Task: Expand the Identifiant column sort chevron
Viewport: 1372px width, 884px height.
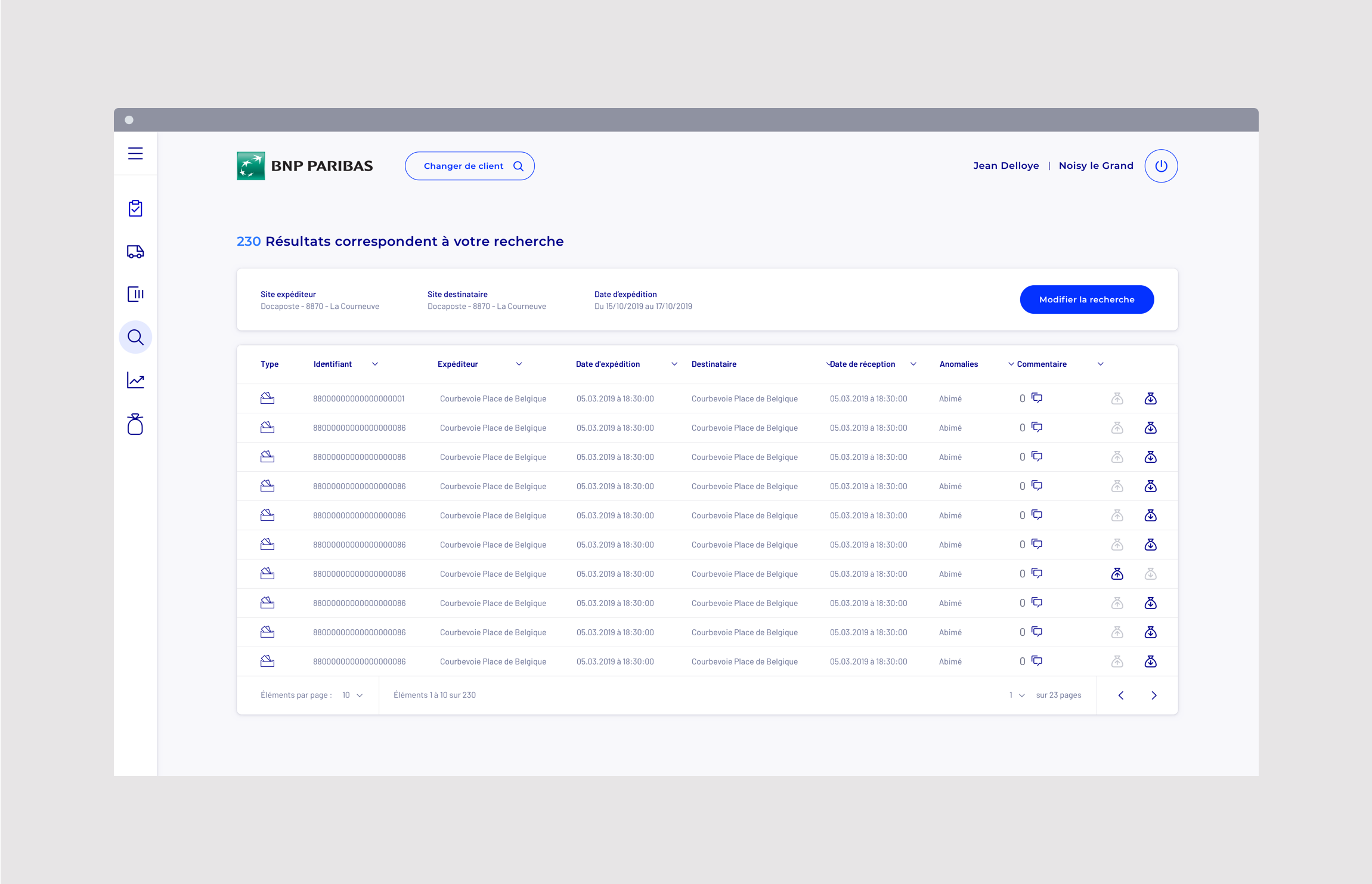Action: [x=375, y=364]
